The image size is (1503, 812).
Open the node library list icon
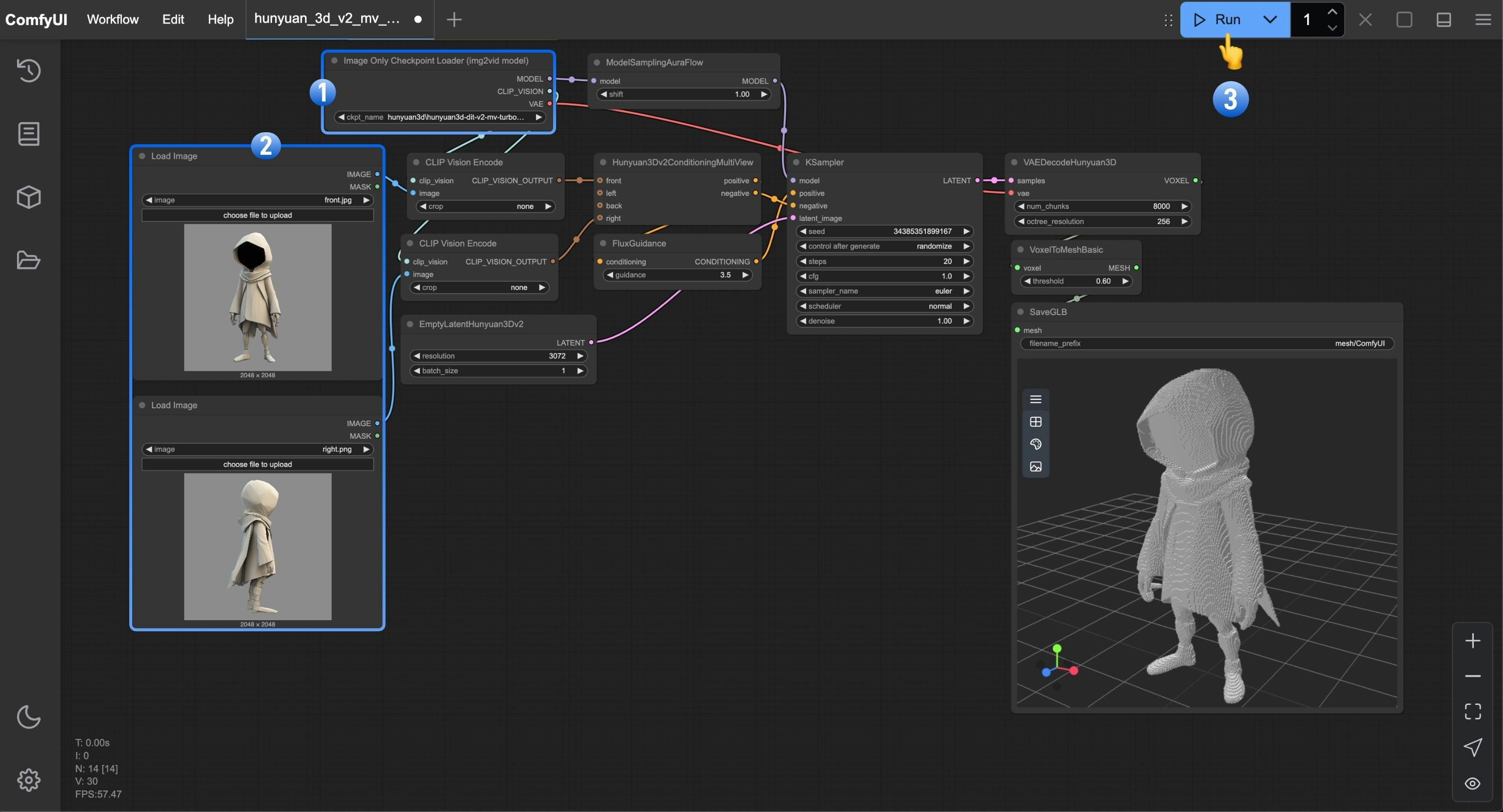click(29, 134)
